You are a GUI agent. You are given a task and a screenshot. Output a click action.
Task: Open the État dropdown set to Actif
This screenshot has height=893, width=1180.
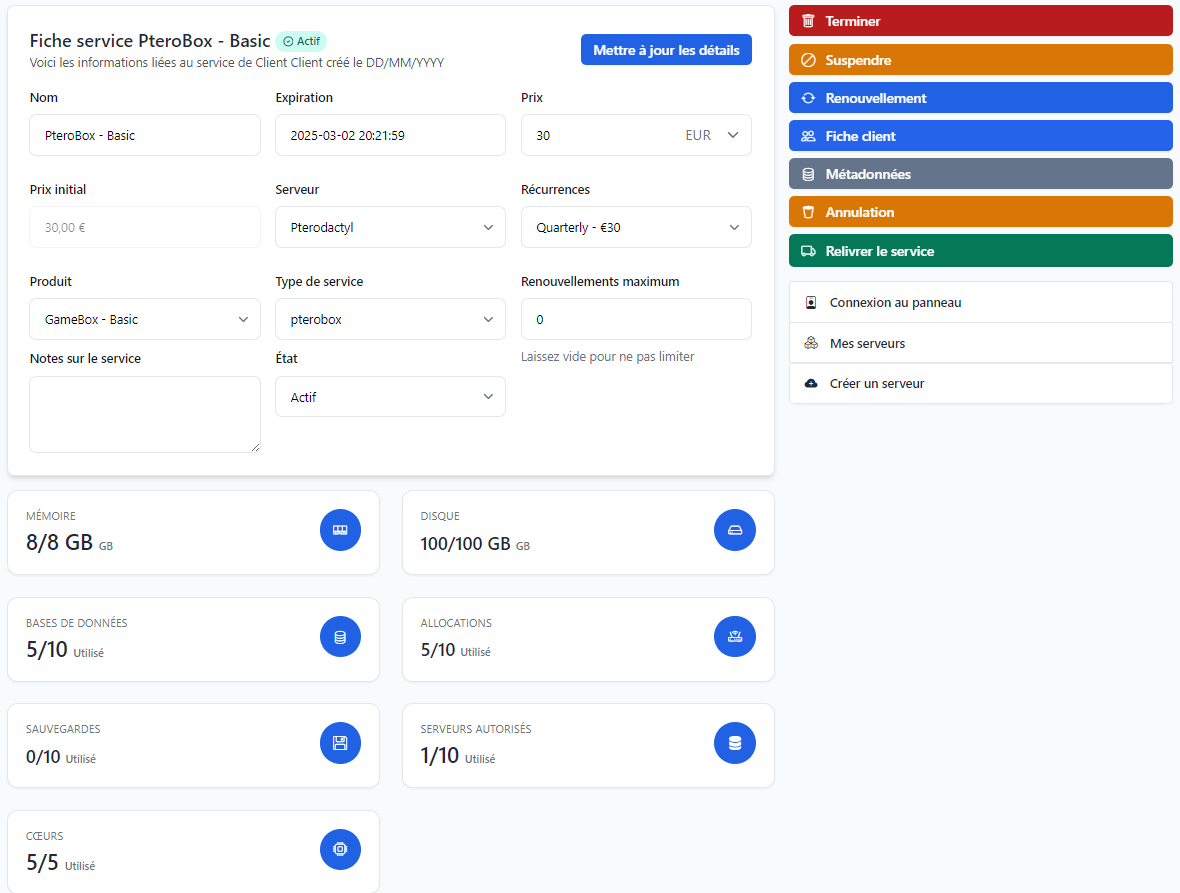[x=390, y=397]
